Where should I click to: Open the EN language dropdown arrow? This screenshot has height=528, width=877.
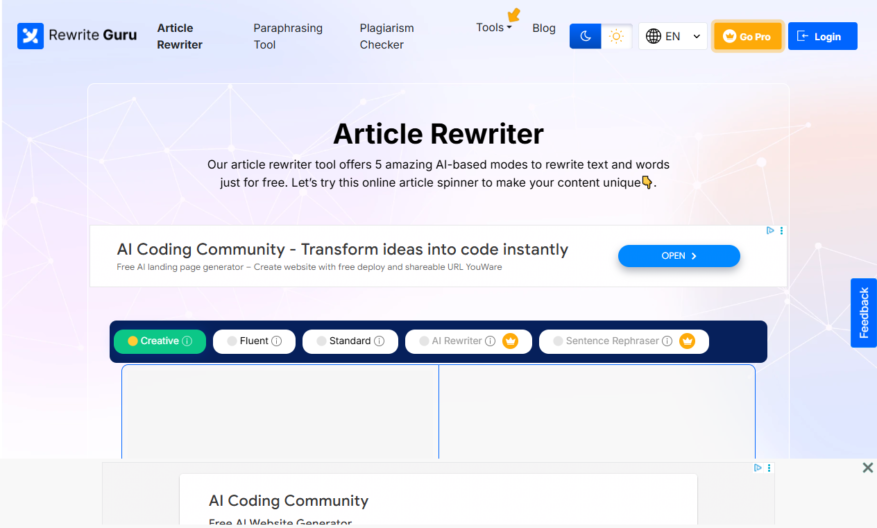pyautogui.click(x=696, y=36)
